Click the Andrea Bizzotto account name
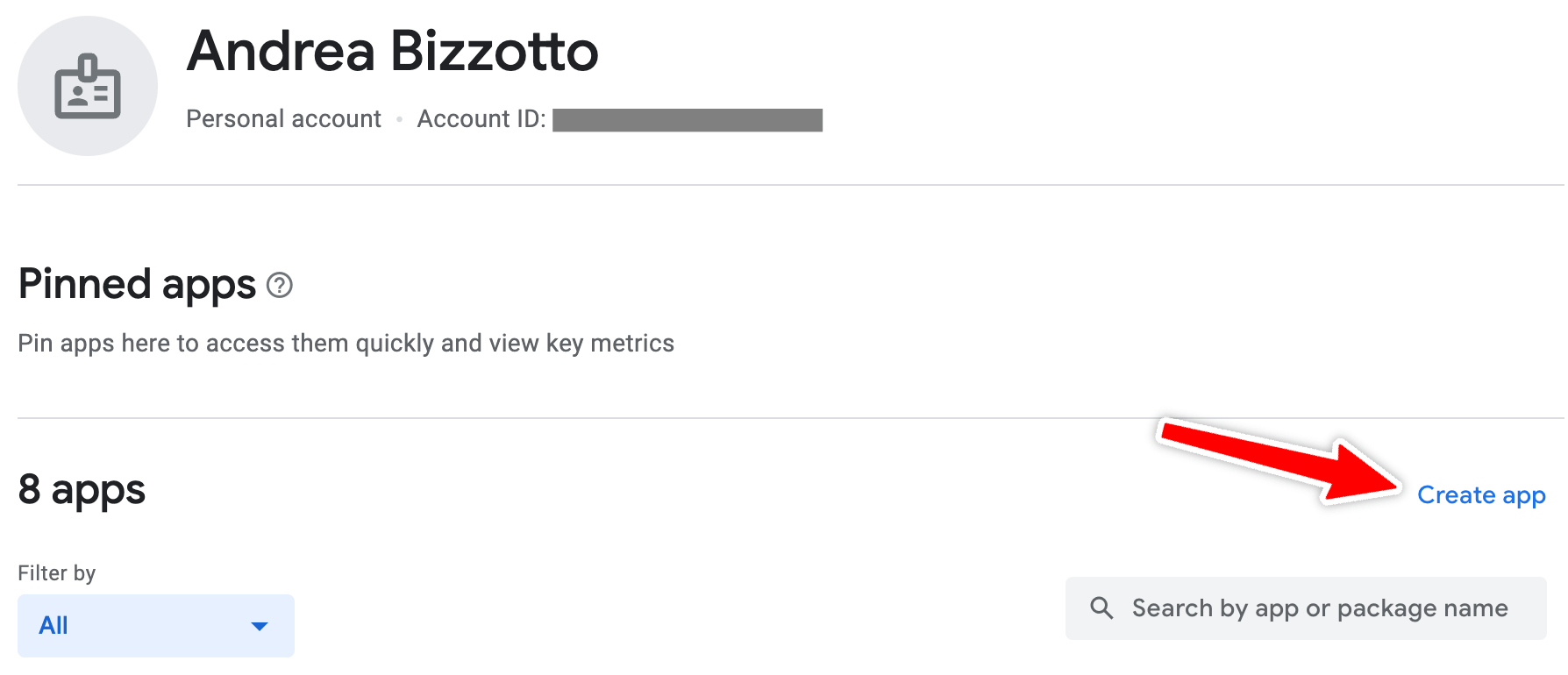This screenshot has height=675, width=1568. pos(392,51)
